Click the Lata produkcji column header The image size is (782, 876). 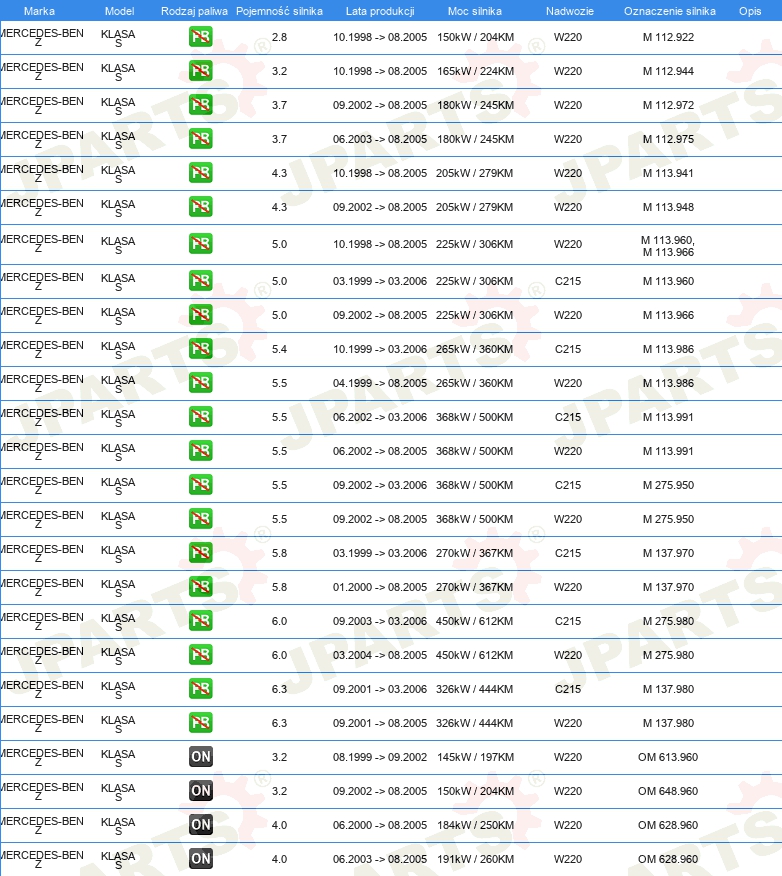[380, 11]
